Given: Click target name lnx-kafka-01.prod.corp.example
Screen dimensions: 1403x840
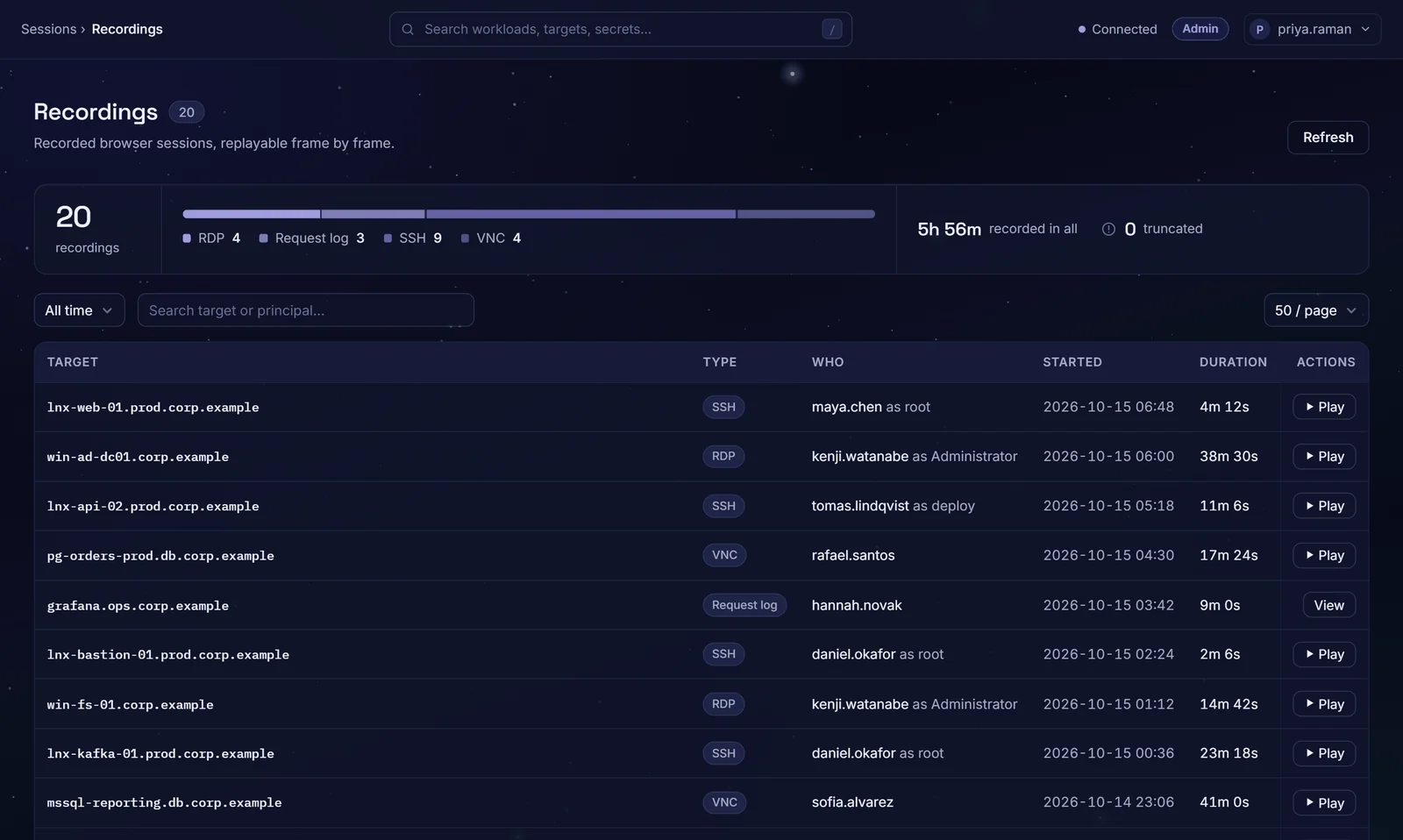Looking at the screenshot, I should 160,754.
